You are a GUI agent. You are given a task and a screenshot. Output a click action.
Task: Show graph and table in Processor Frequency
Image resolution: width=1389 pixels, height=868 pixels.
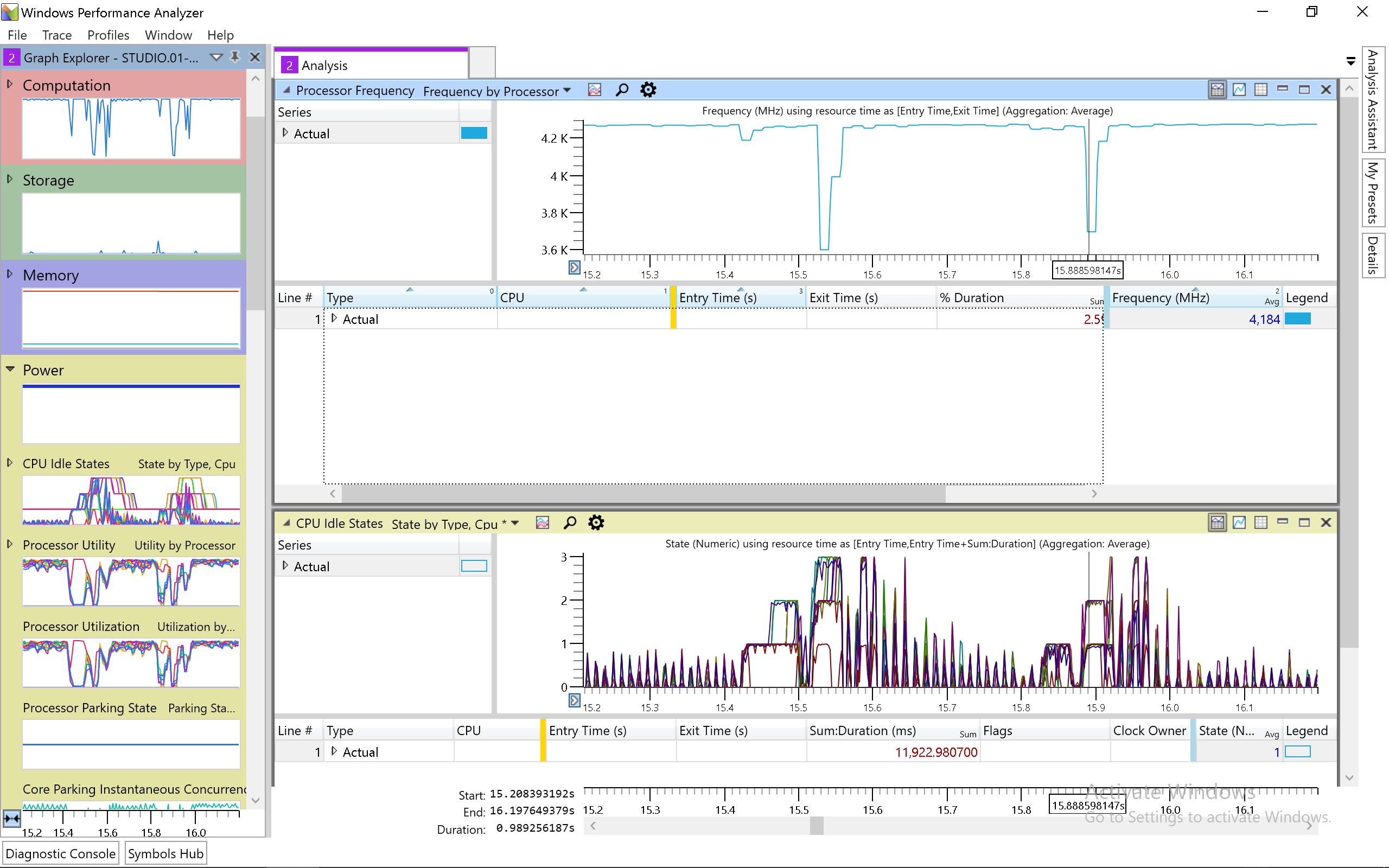coord(1217,90)
